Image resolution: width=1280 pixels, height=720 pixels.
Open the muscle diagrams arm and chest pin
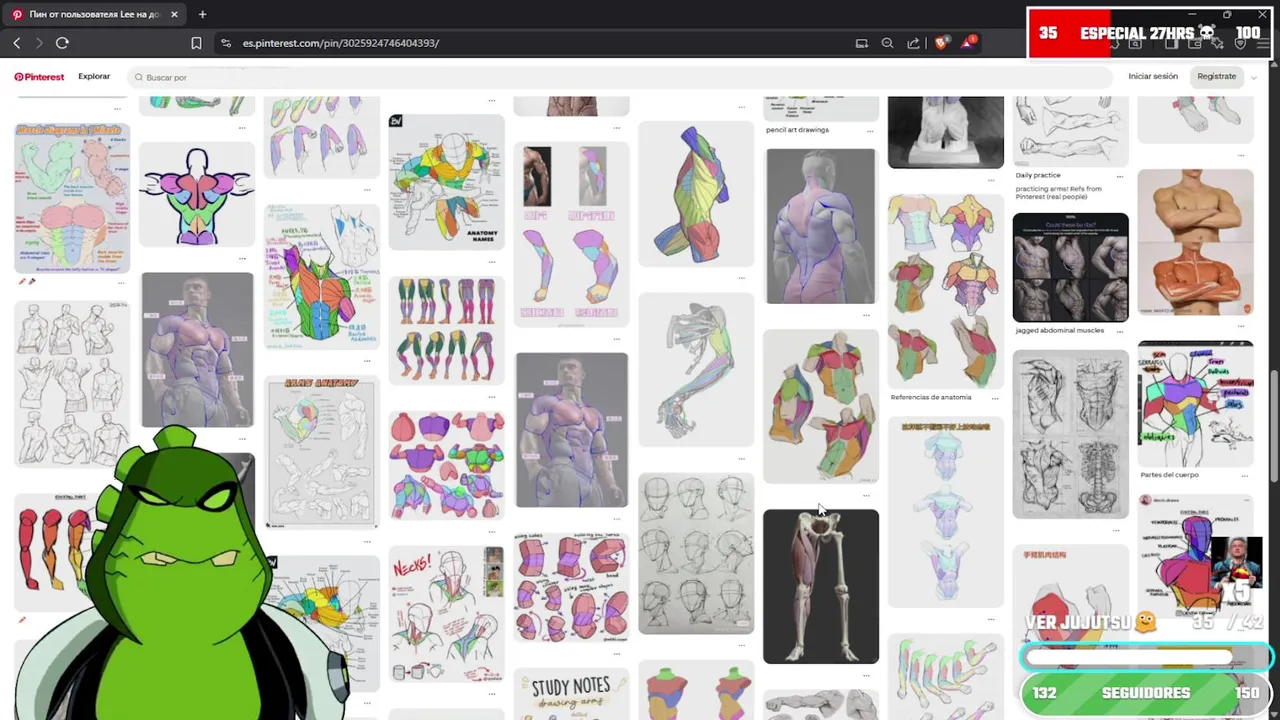coord(72,198)
